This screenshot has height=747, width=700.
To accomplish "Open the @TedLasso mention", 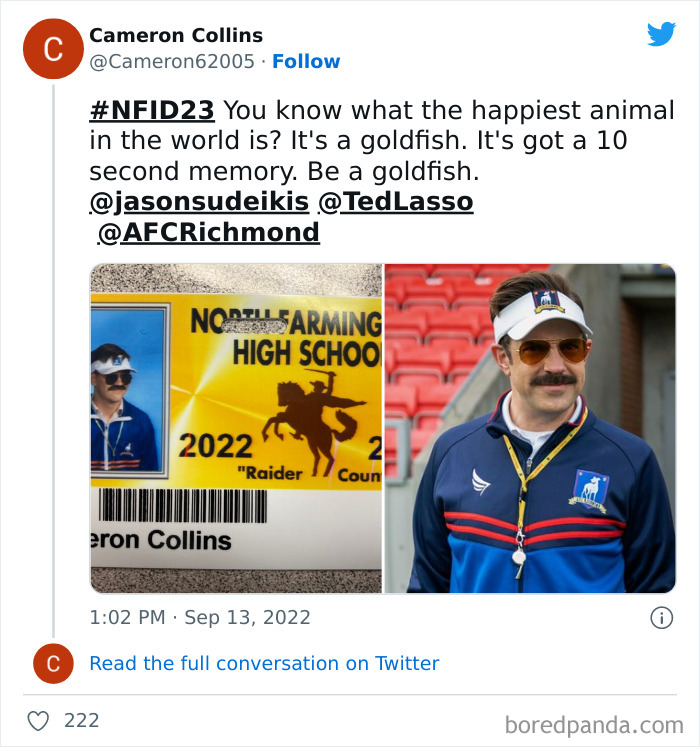I will tap(395, 202).
